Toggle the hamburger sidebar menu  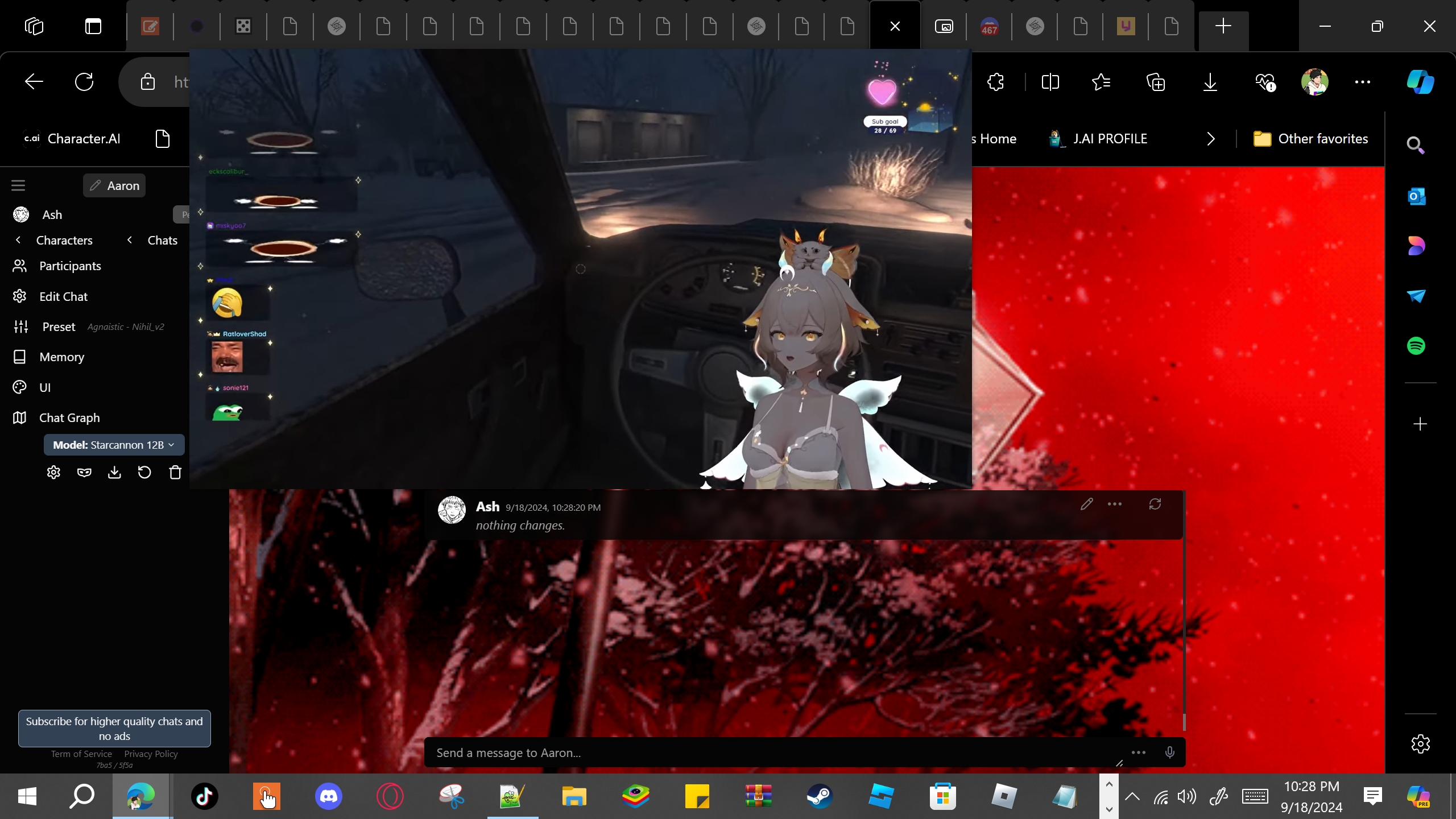[x=18, y=185]
